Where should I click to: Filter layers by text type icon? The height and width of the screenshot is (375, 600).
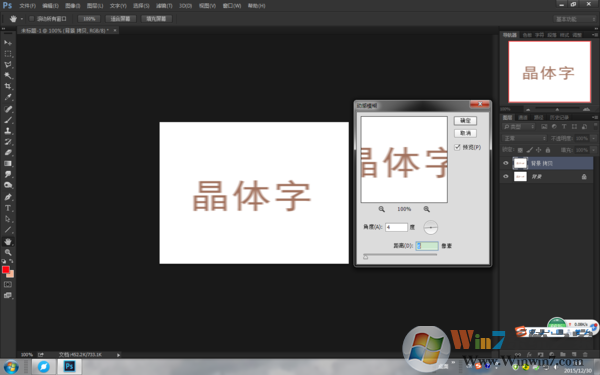click(564, 127)
